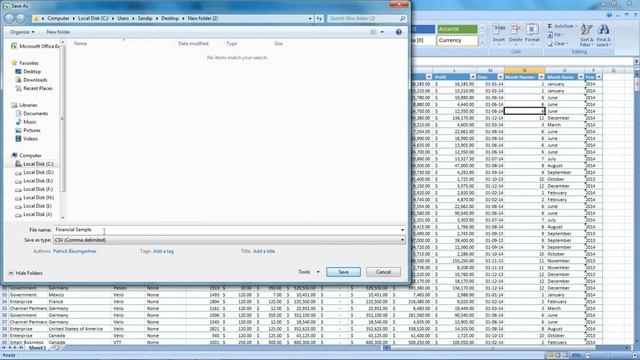Click Users in the address breadcrumb
This screenshot has height=360, width=640.
click(123, 18)
